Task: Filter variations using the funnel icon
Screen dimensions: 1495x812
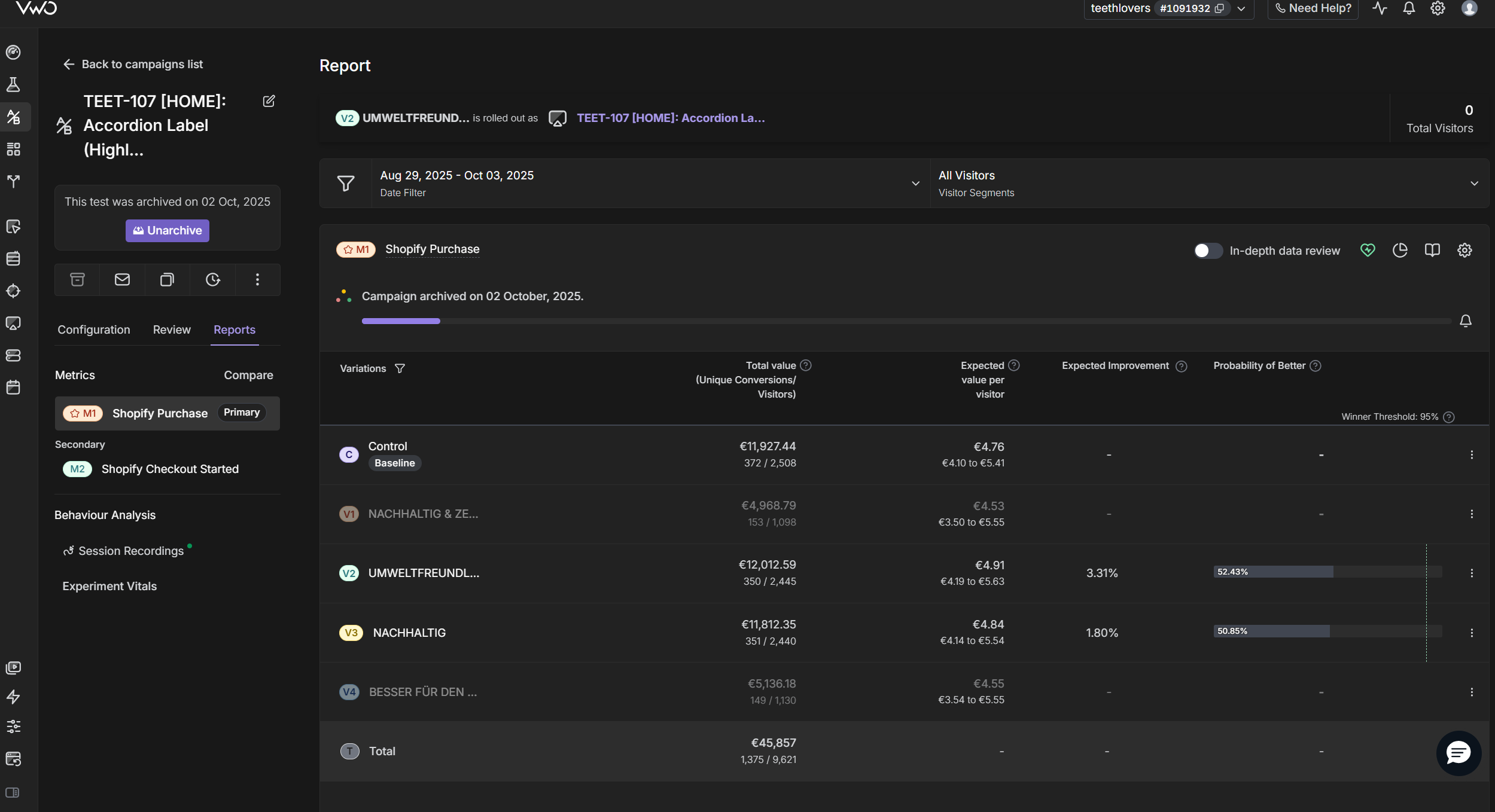Action: click(400, 368)
